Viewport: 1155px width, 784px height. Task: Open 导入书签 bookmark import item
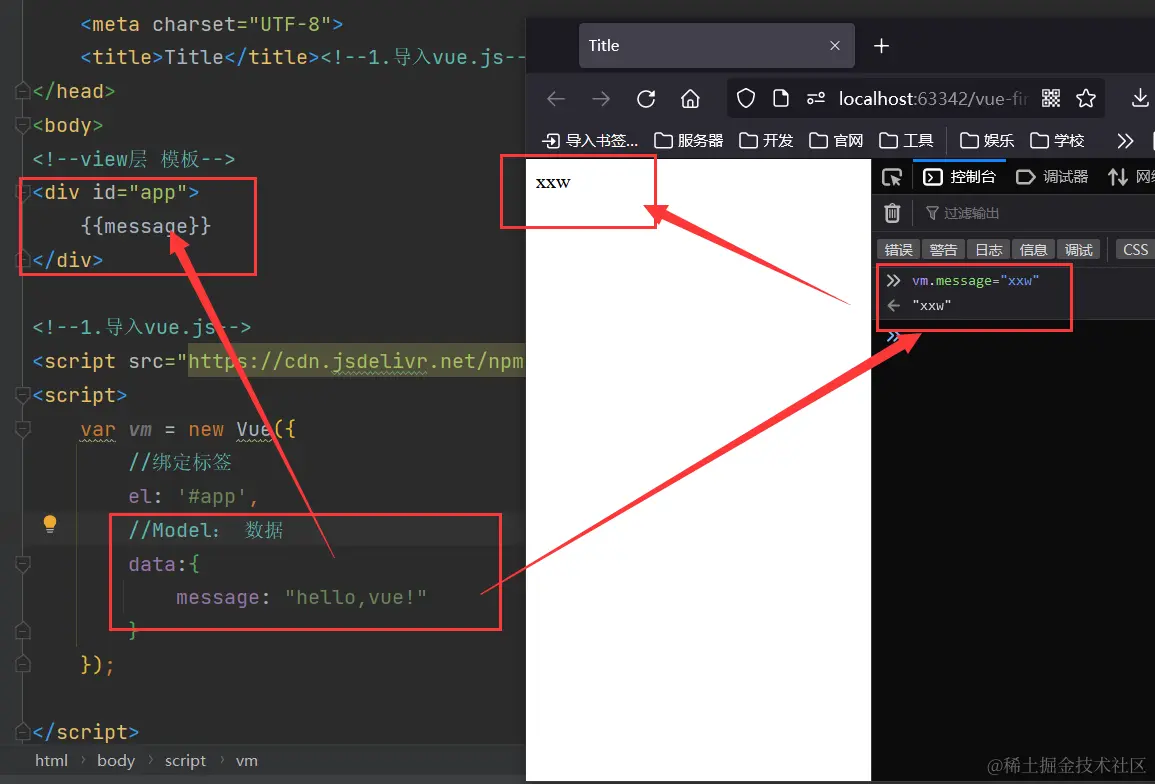(x=590, y=140)
